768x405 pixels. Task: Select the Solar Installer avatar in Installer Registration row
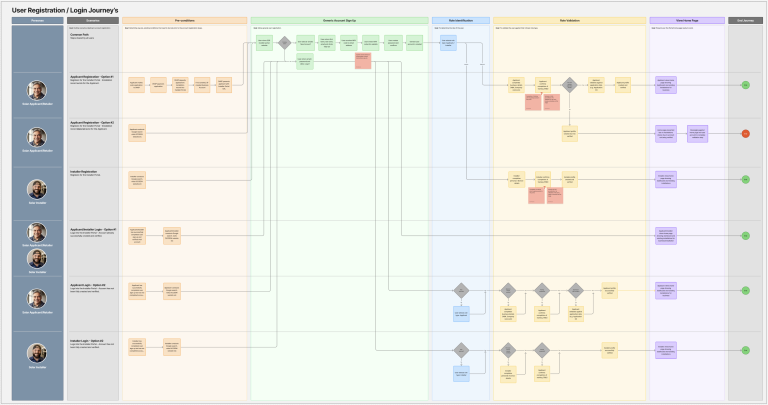coord(37,190)
